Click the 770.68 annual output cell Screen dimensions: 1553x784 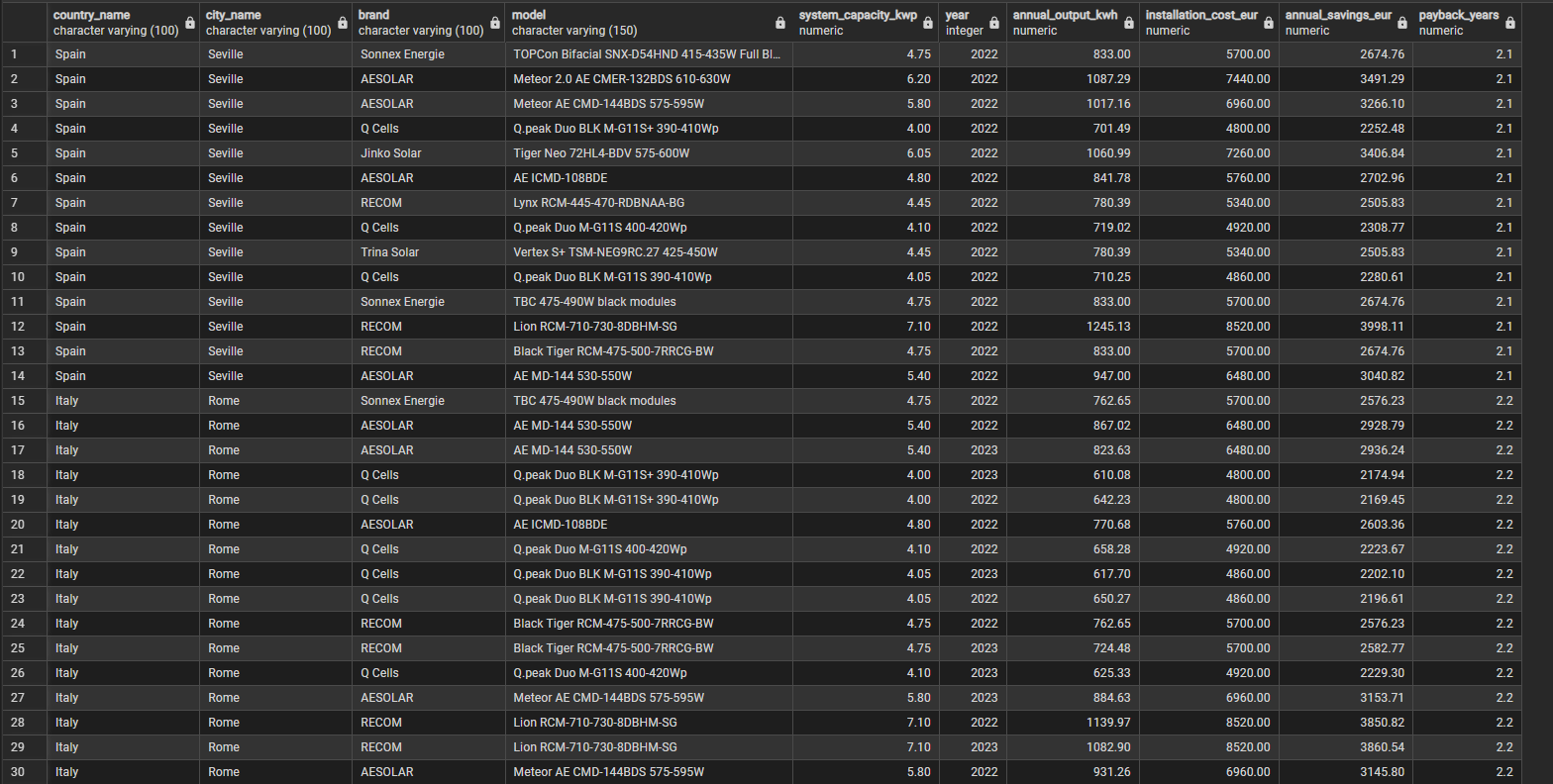point(1073,525)
